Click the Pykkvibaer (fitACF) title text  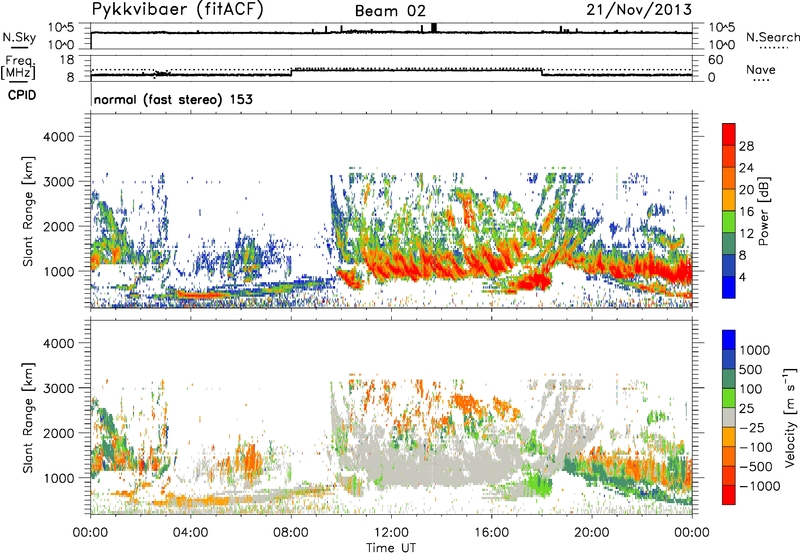[x=177, y=9]
